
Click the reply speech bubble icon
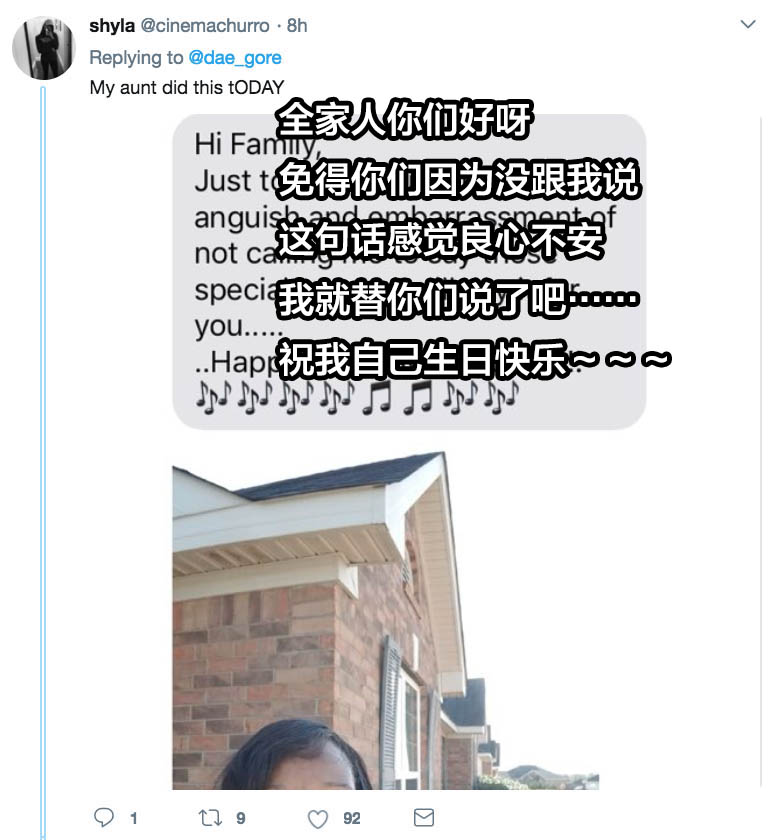[104, 818]
